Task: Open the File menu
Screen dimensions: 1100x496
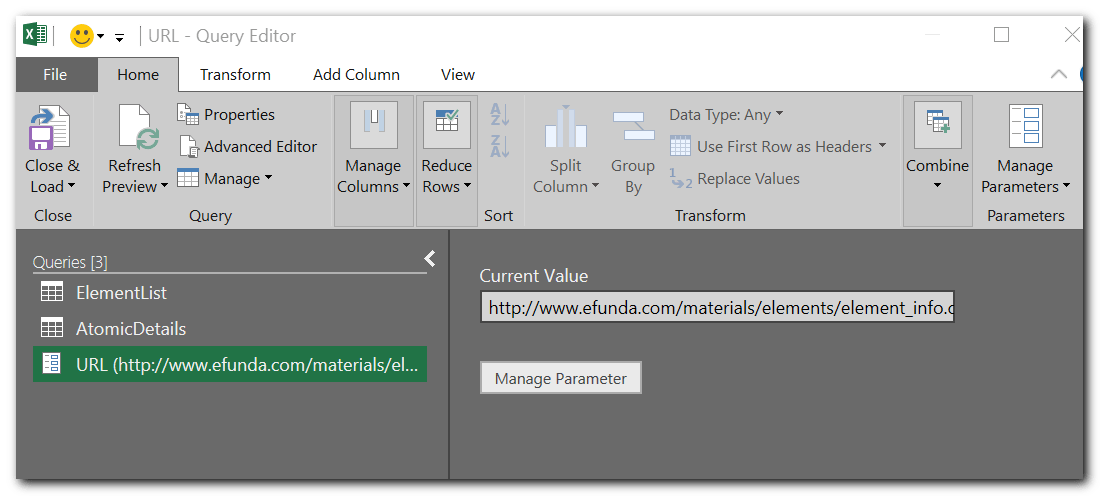Action: (55, 74)
